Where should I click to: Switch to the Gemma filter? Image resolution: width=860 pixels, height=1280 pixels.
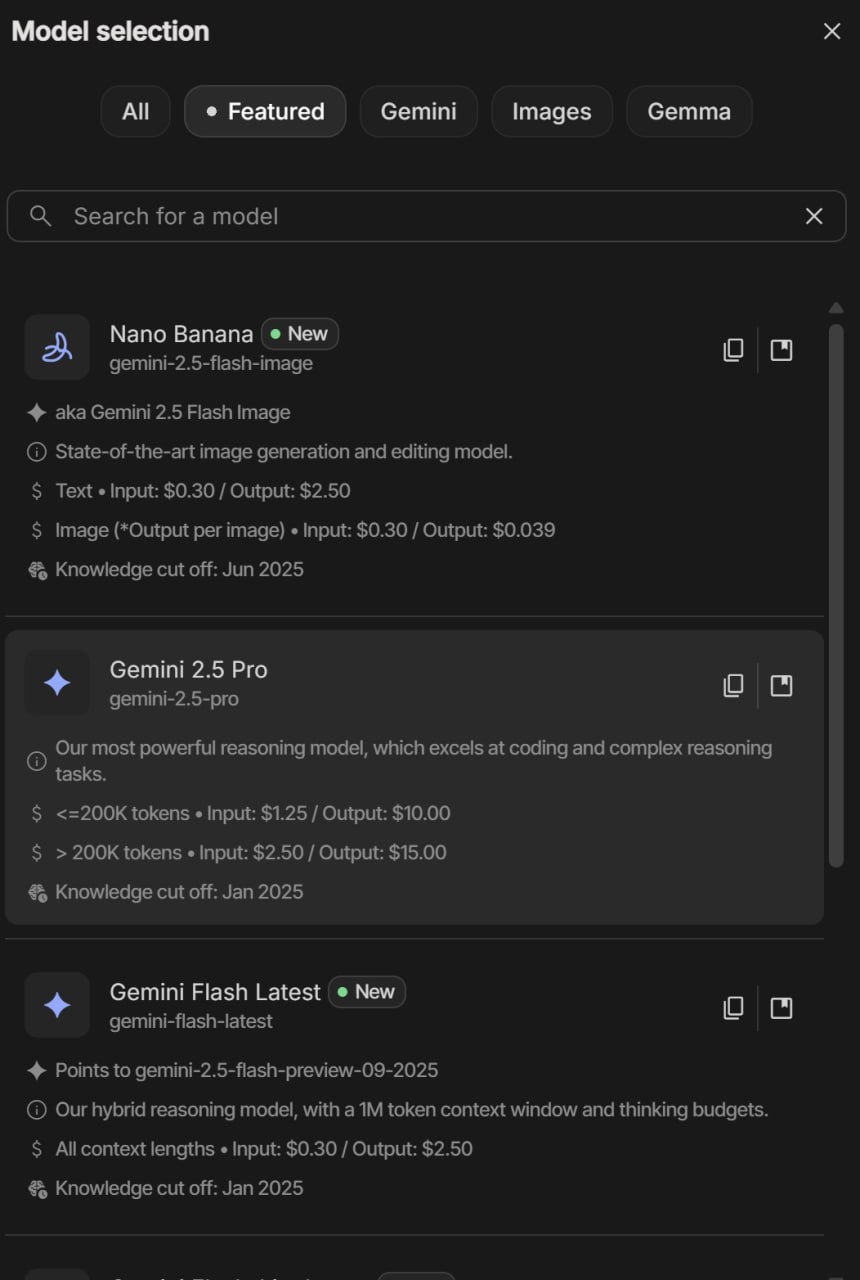click(689, 111)
